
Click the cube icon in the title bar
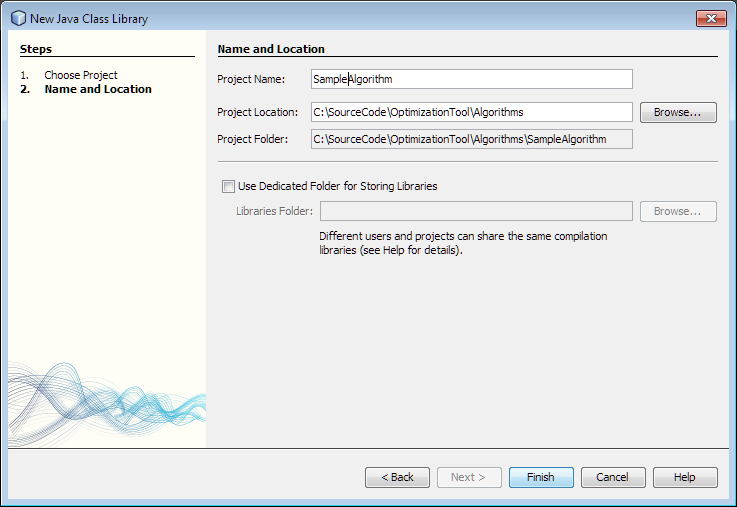click(x=18, y=18)
